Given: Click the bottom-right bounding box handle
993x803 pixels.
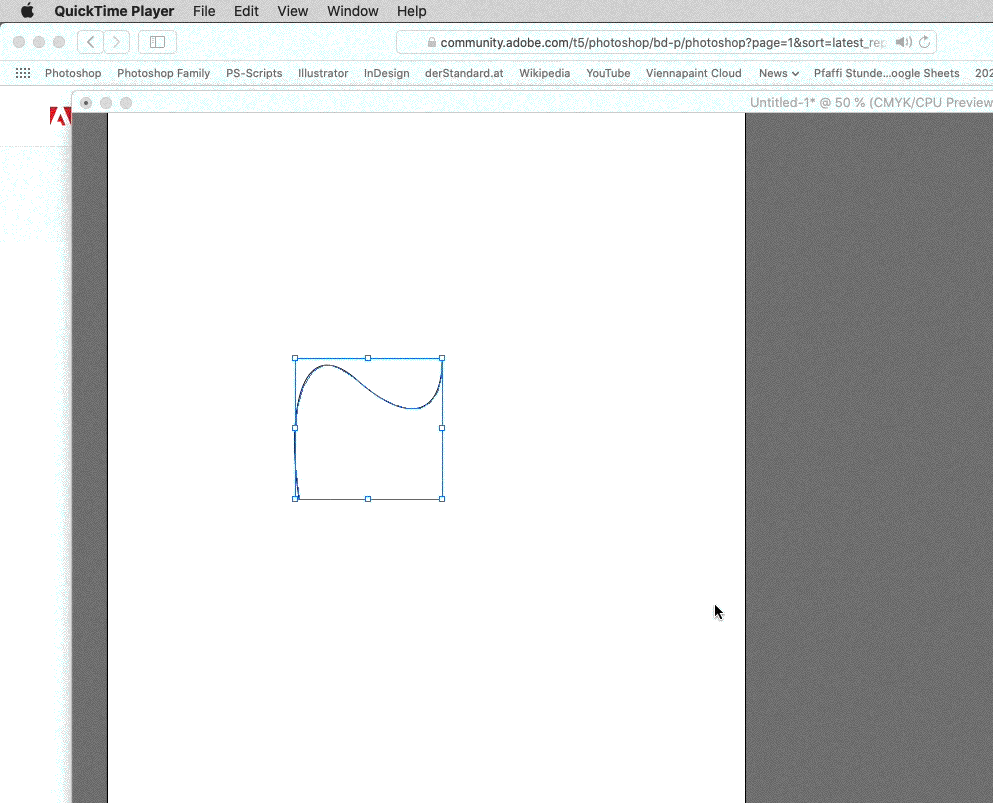Looking at the screenshot, I should click(442, 499).
